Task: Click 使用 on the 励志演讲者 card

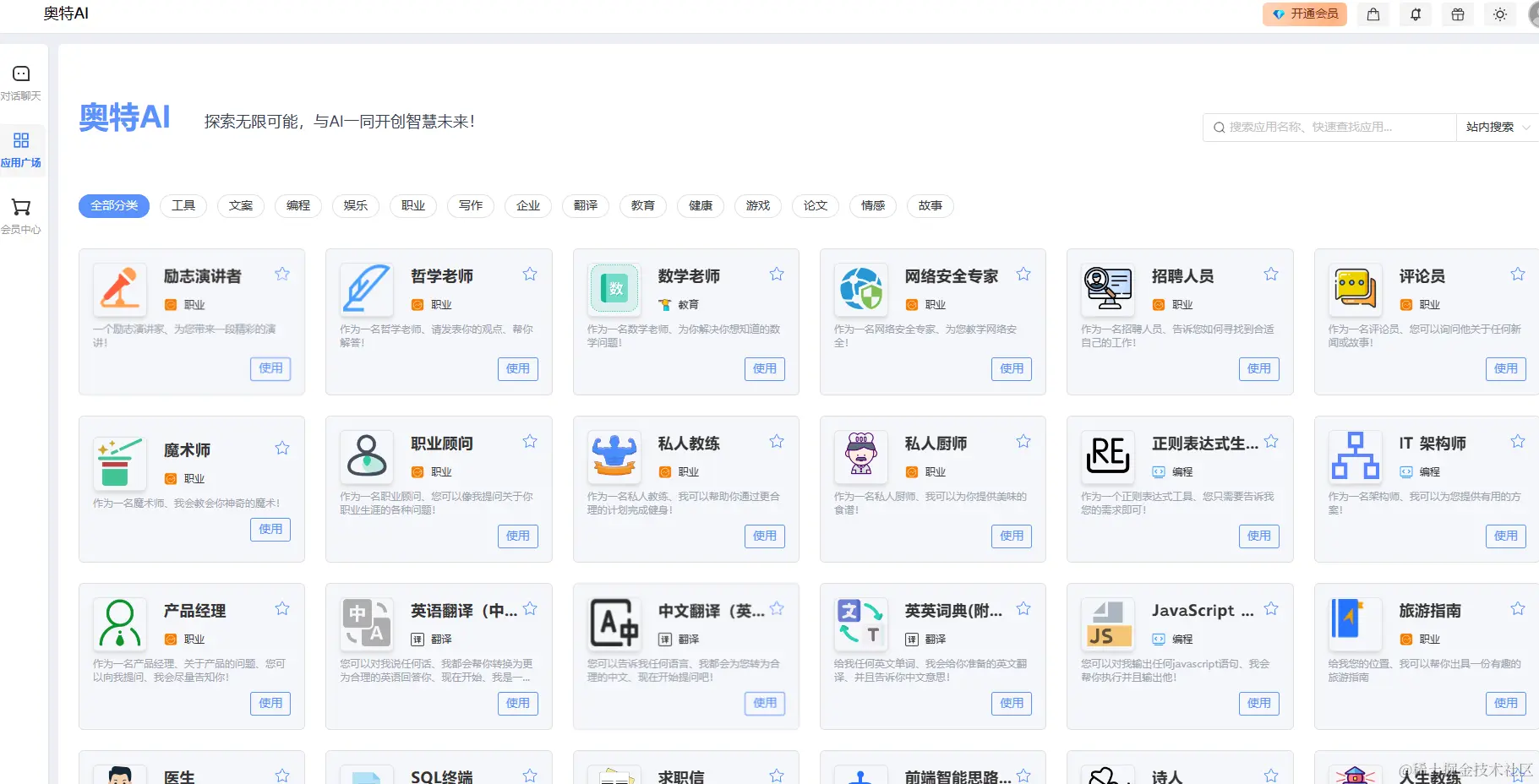Action: 270,368
